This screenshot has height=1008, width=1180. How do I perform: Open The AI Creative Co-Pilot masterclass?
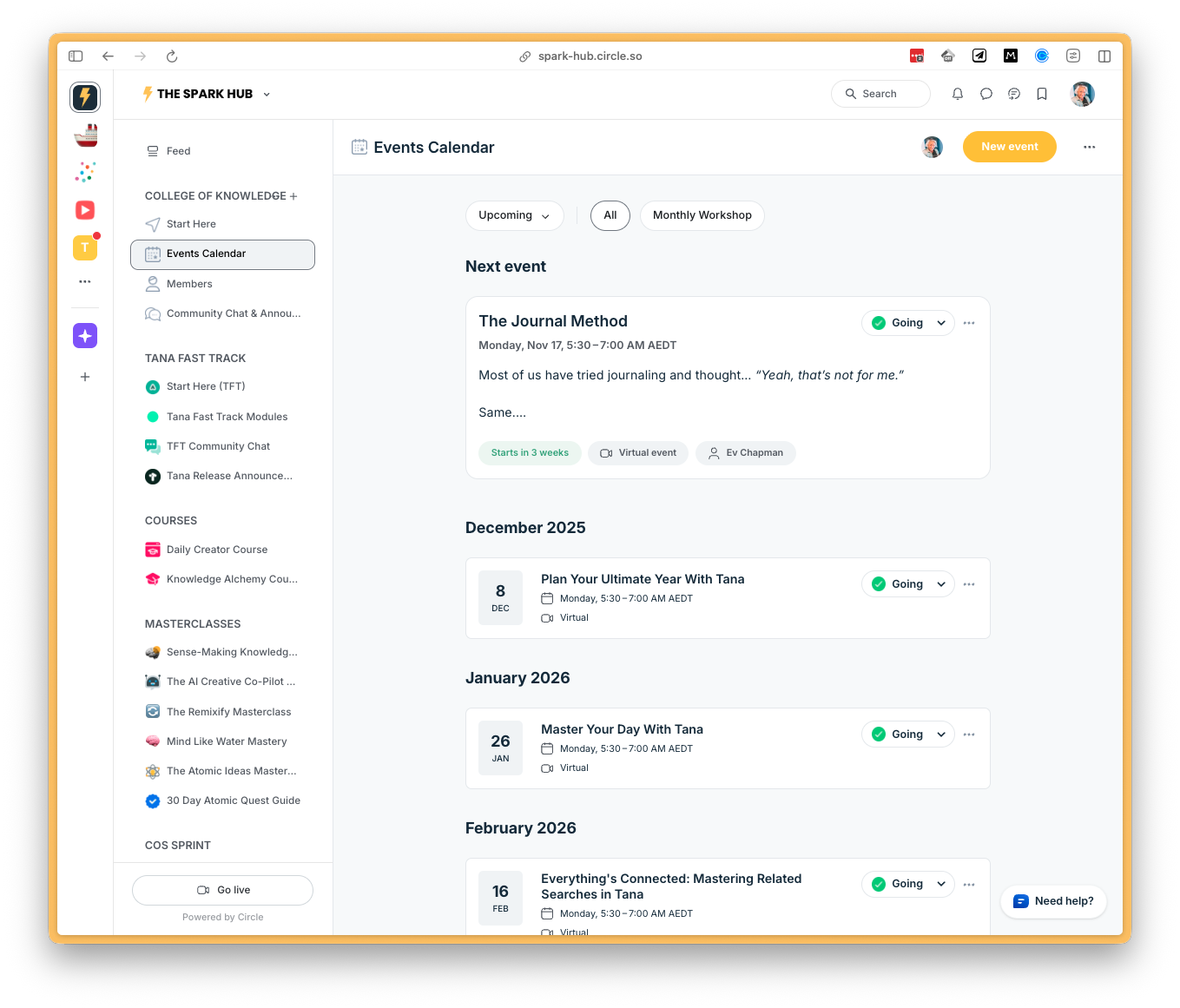[x=223, y=682]
